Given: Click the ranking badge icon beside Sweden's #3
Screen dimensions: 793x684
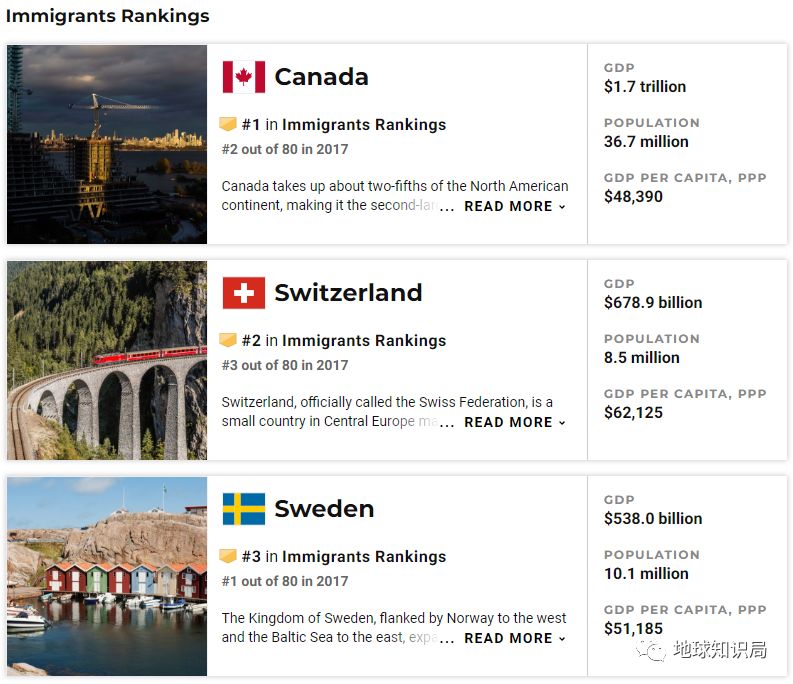Looking at the screenshot, I should click(x=228, y=557).
